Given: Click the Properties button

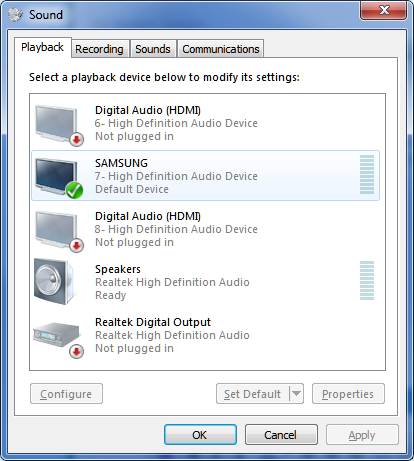Looking at the screenshot, I should point(348,394).
